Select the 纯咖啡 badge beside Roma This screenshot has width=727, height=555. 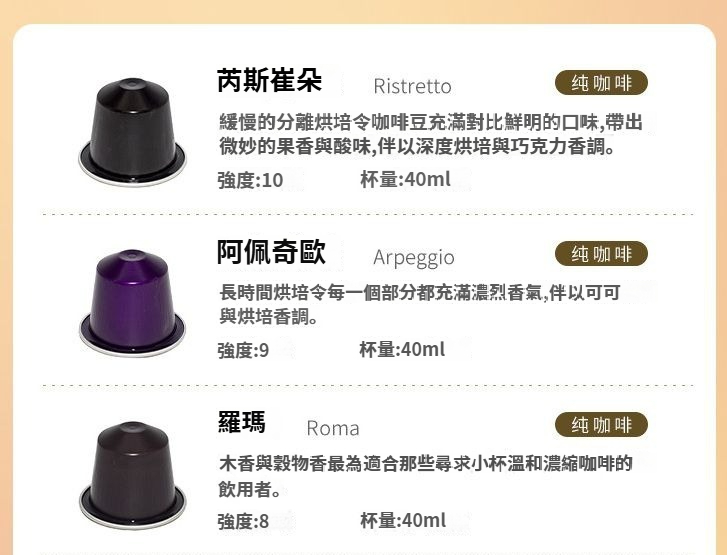pos(601,425)
